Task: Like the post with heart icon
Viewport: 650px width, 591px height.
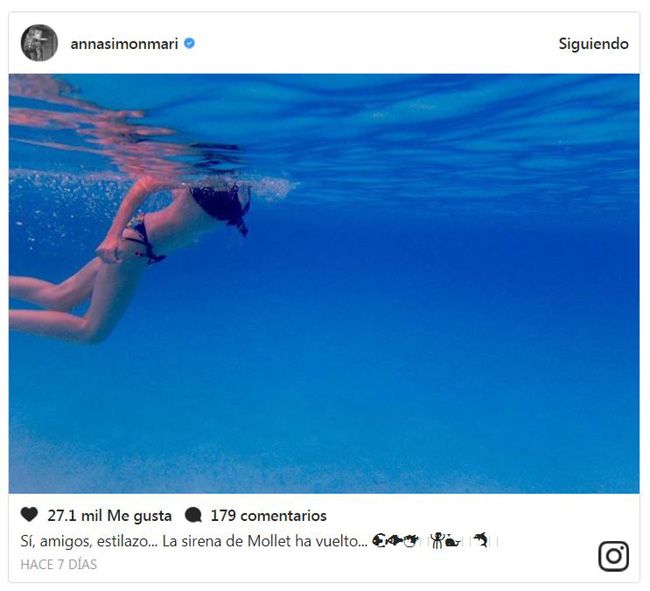Action: (29, 515)
